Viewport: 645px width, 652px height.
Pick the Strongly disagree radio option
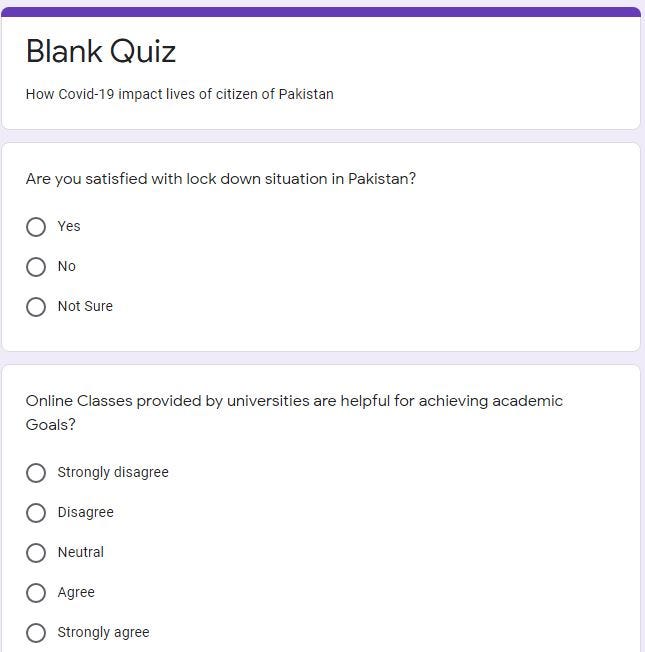click(x=36, y=473)
